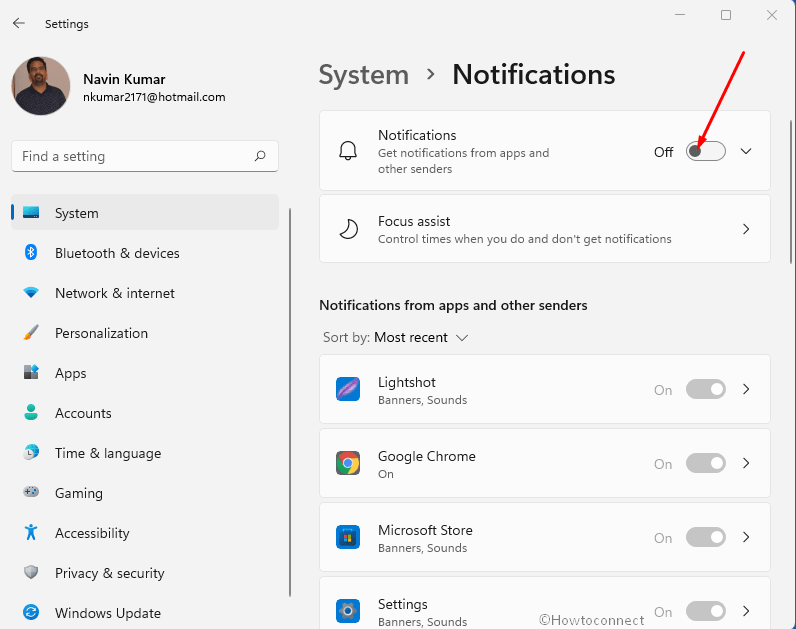Image resolution: width=796 pixels, height=629 pixels.
Task: Open Lightshot notification details chevron
Action: pyautogui.click(x=746, y=389)
